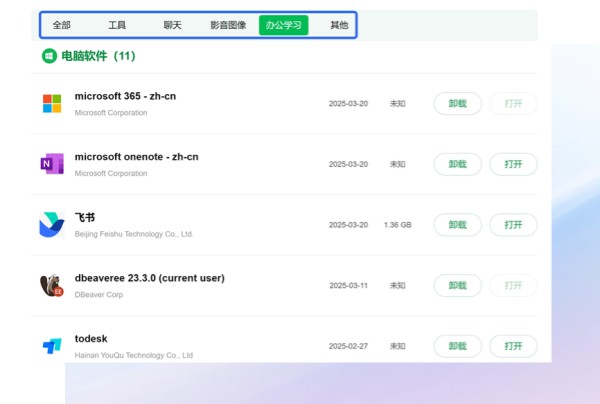The image size is (600, 404).
Task: Click 未知 size in the dbeaveree row
Action: [x=398, y=286]
